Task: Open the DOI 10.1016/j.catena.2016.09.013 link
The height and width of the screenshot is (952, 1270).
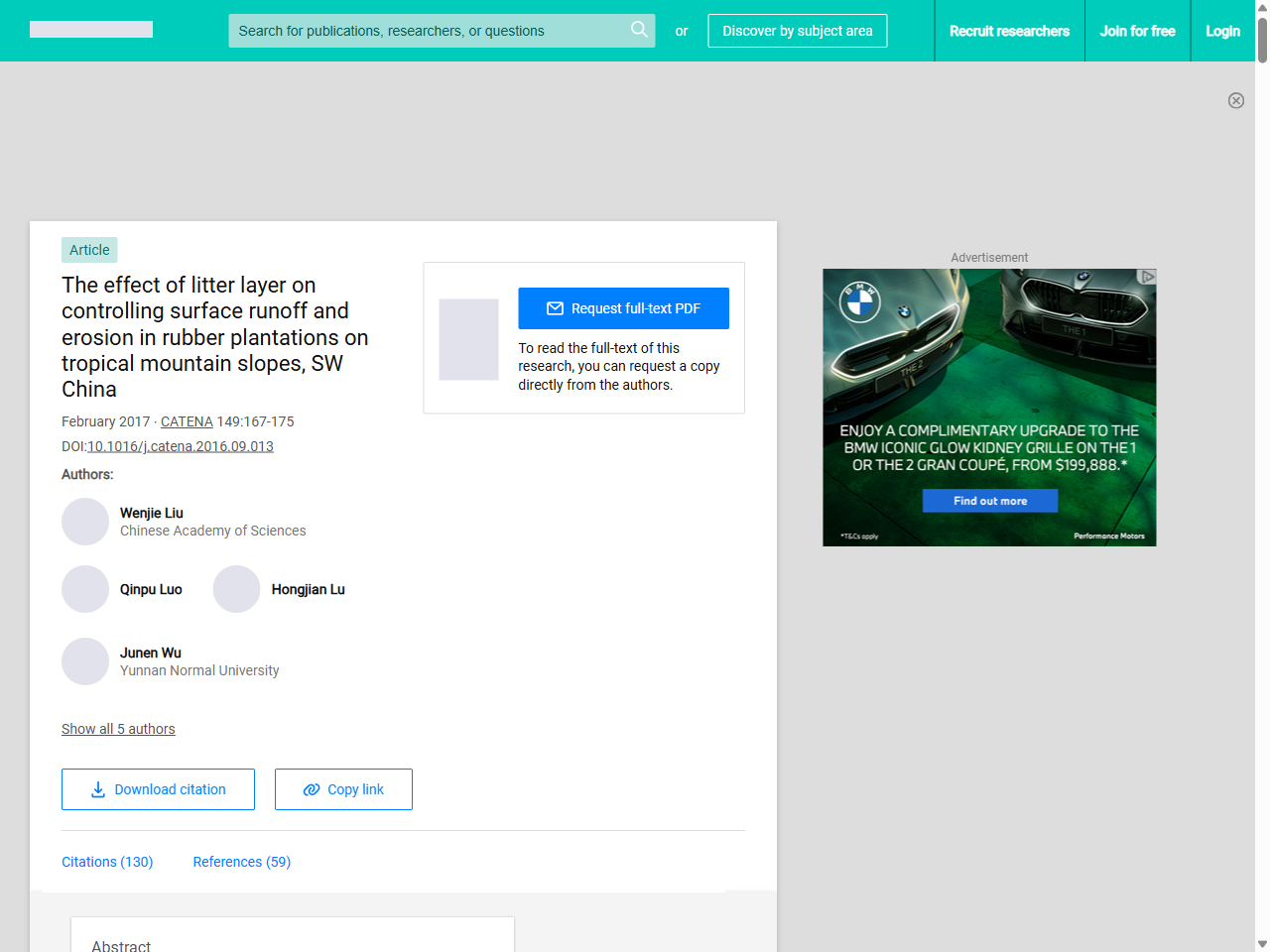Action: pyautogui.click(x=181, y=446)
